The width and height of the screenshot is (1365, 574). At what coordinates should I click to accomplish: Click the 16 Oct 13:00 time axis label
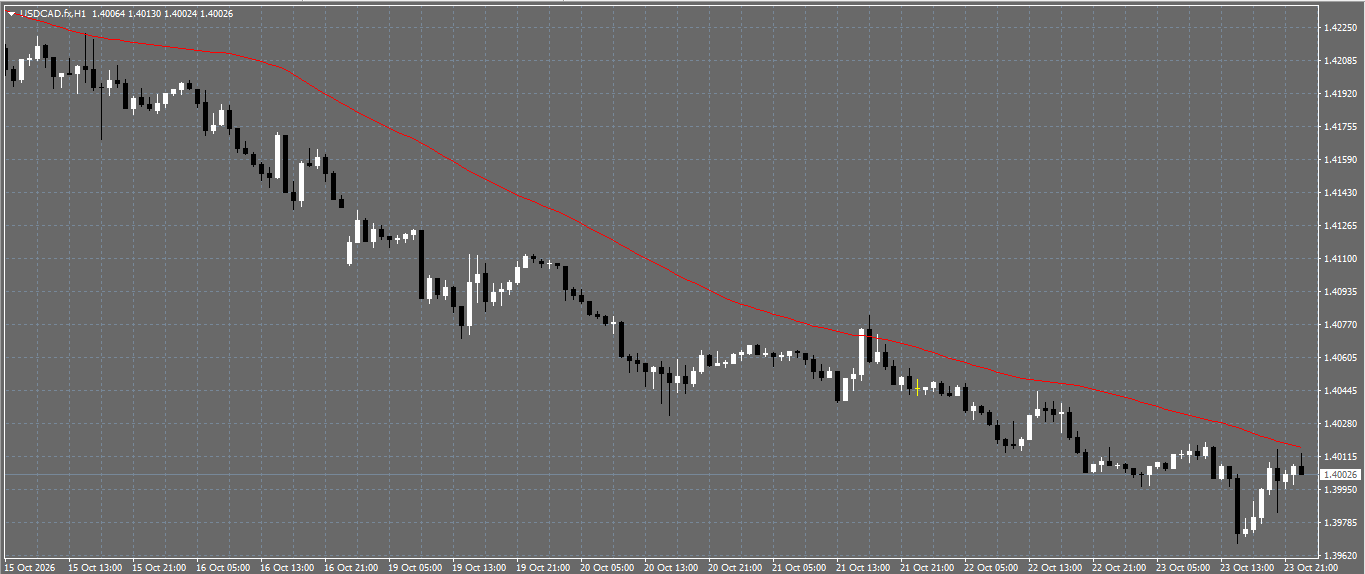pyautogui.click(x=287, y=567)
